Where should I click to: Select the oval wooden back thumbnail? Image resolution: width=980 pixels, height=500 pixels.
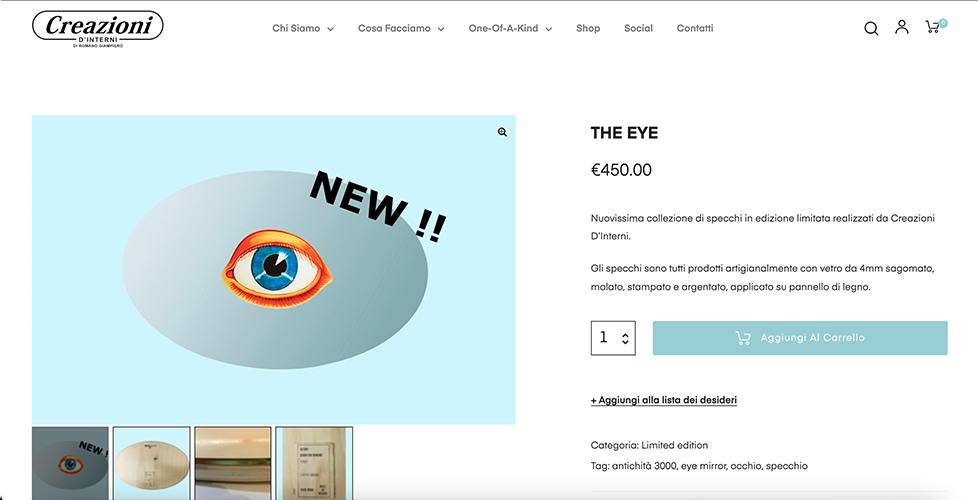(151, 463)
